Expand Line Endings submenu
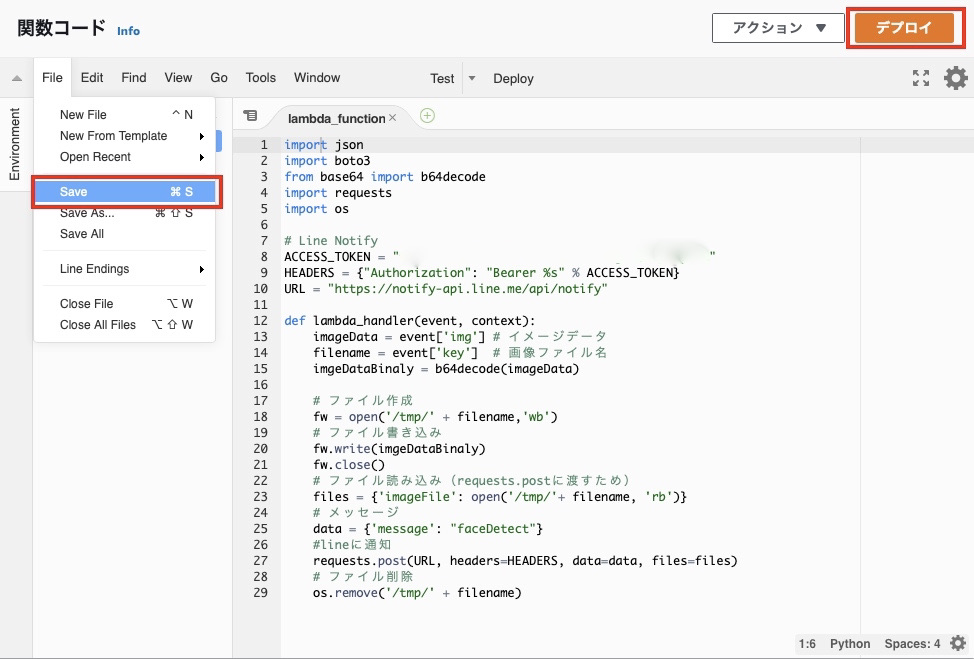The width and height of the screenshot is (974, 659). 125,269
